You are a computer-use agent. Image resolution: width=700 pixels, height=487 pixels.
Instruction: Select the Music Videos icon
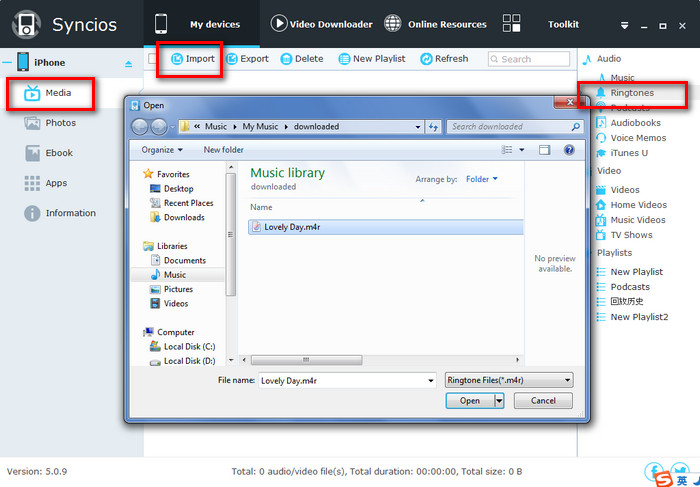pyautogui.click(x=601, y=220)
